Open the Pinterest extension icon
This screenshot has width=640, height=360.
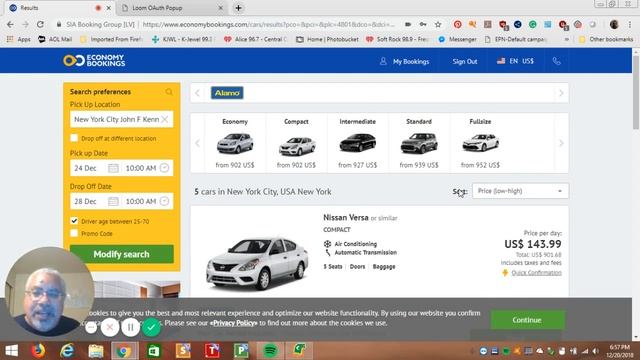(x=458, y=24)
